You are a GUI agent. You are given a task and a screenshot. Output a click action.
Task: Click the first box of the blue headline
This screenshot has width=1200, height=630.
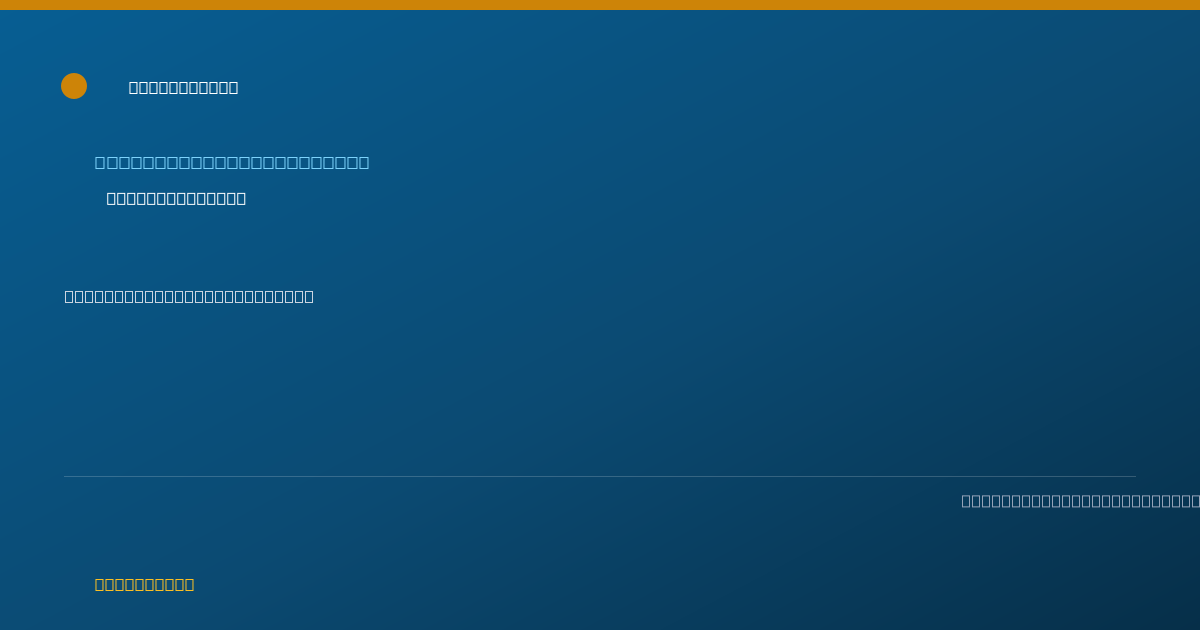(x=100, y=163)
